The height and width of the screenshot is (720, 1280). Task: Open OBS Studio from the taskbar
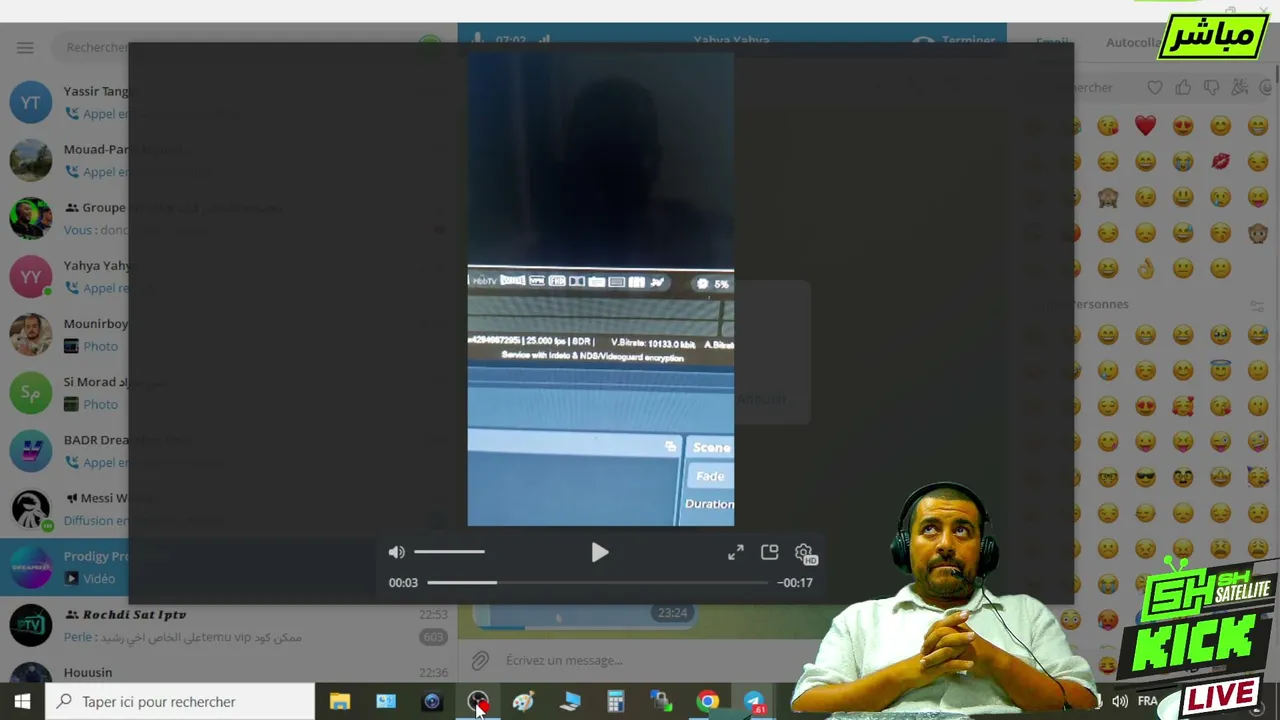pos(477,701)
